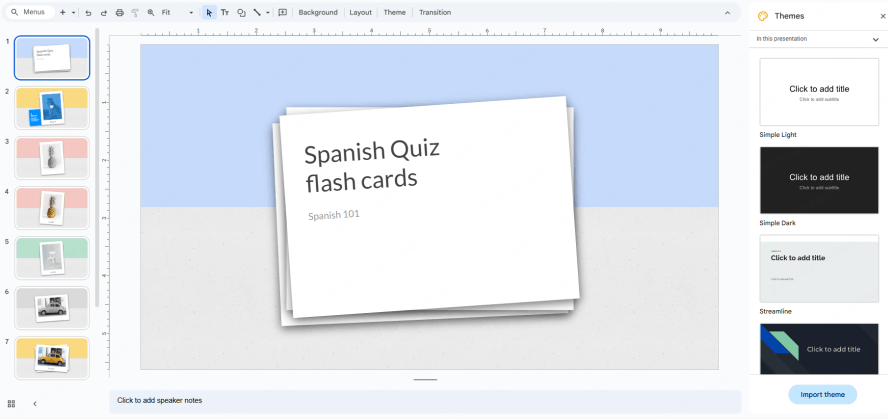Select the Line tool
888x419 pixels.
click(x=257, y=12)
